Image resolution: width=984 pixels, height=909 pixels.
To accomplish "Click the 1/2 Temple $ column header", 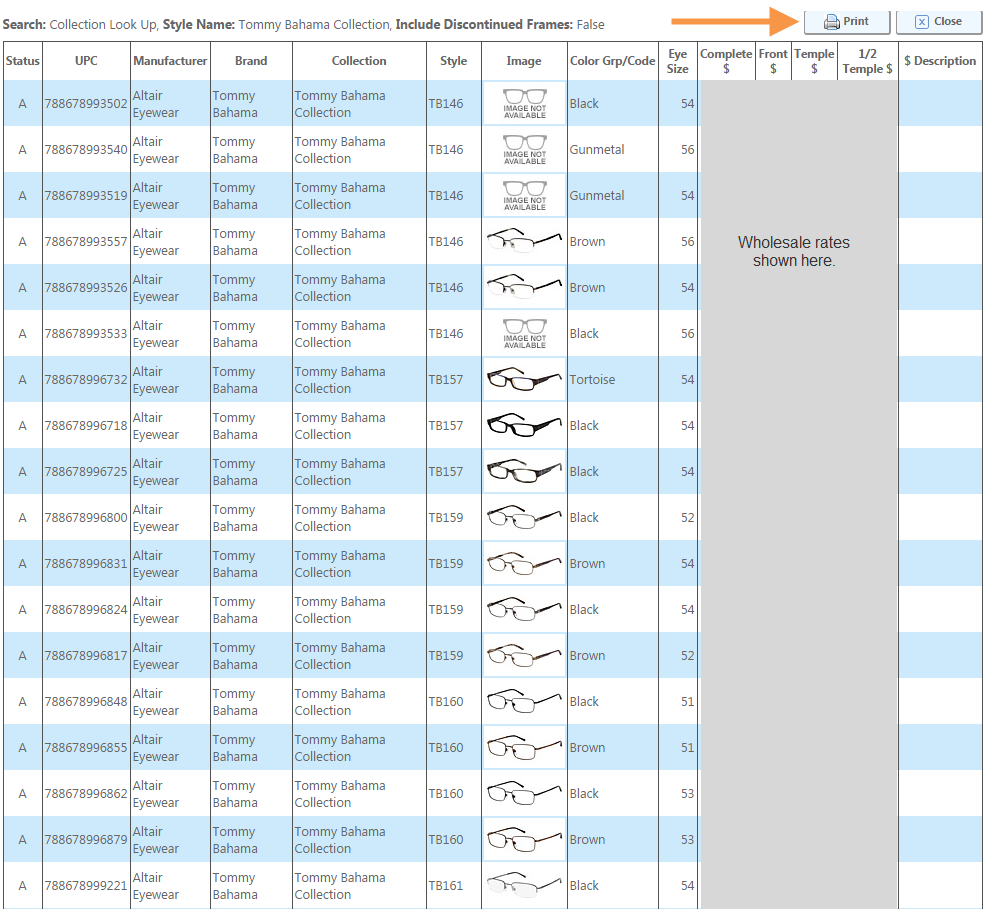I will pos(867,61).
